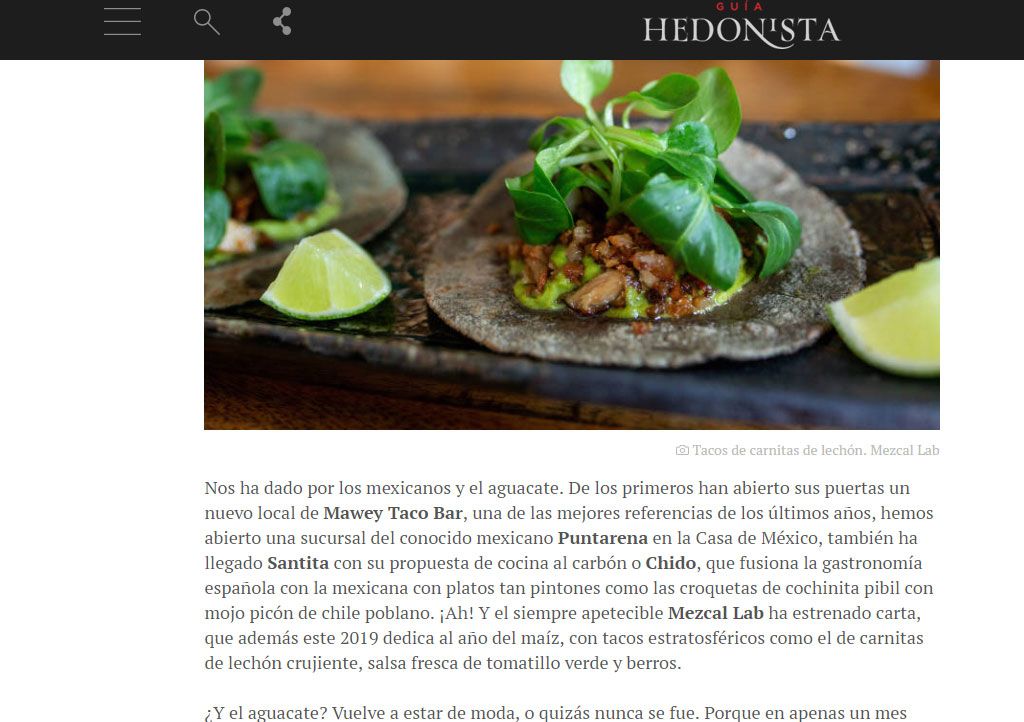Open the hamburger menu
Image resolution: width=1024 pixels, height=722 pixels.
[122, 22]
